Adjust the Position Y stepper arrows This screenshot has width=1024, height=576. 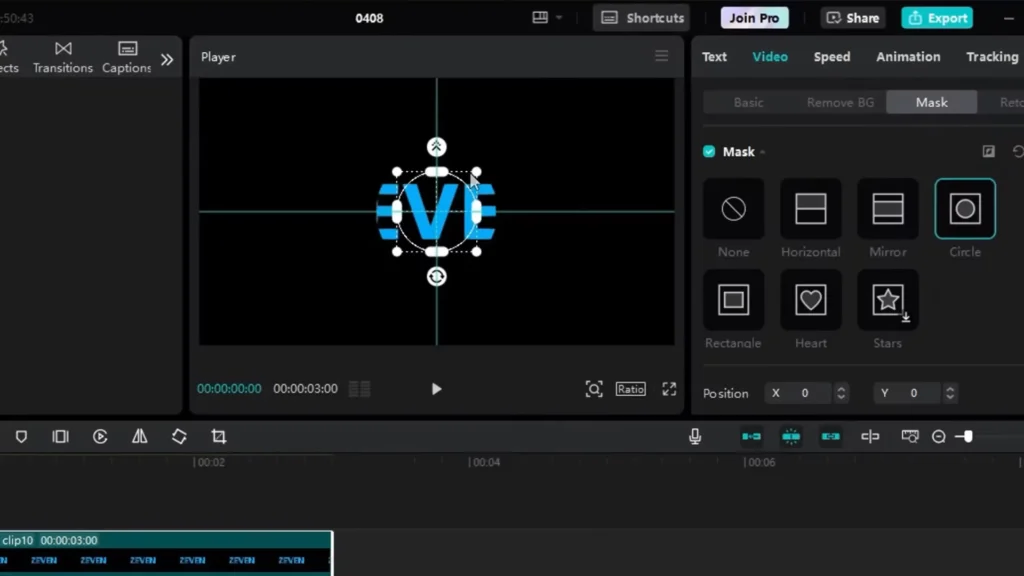[x=950, y=393]
